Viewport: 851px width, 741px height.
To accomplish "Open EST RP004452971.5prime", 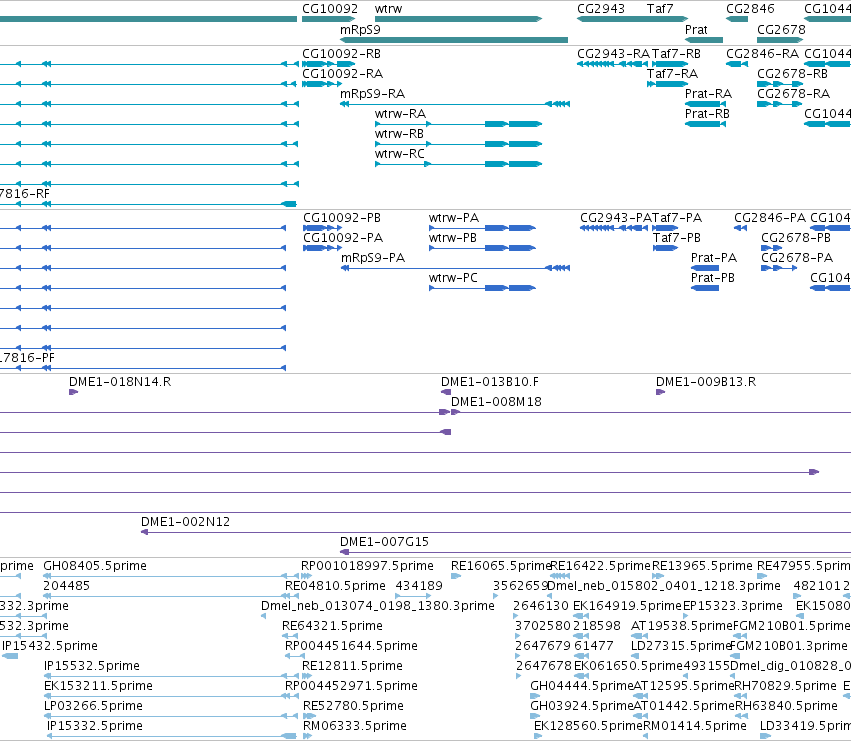I will (351, 686).
